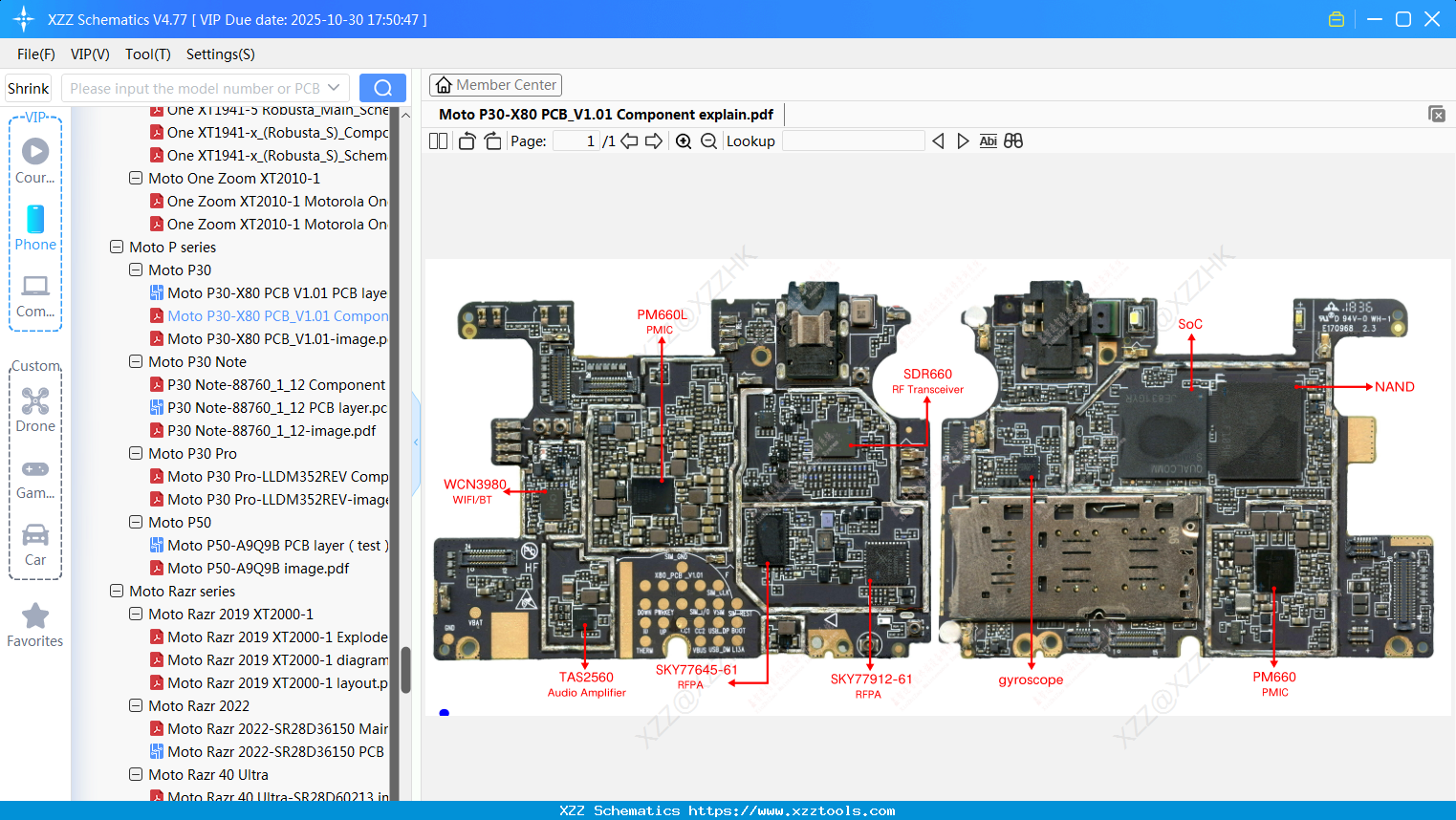Rotate the PDF page counterclockwise
The height and width of the screenshot is (820, 1456).
pyautogui.click(x=466, y=140)
